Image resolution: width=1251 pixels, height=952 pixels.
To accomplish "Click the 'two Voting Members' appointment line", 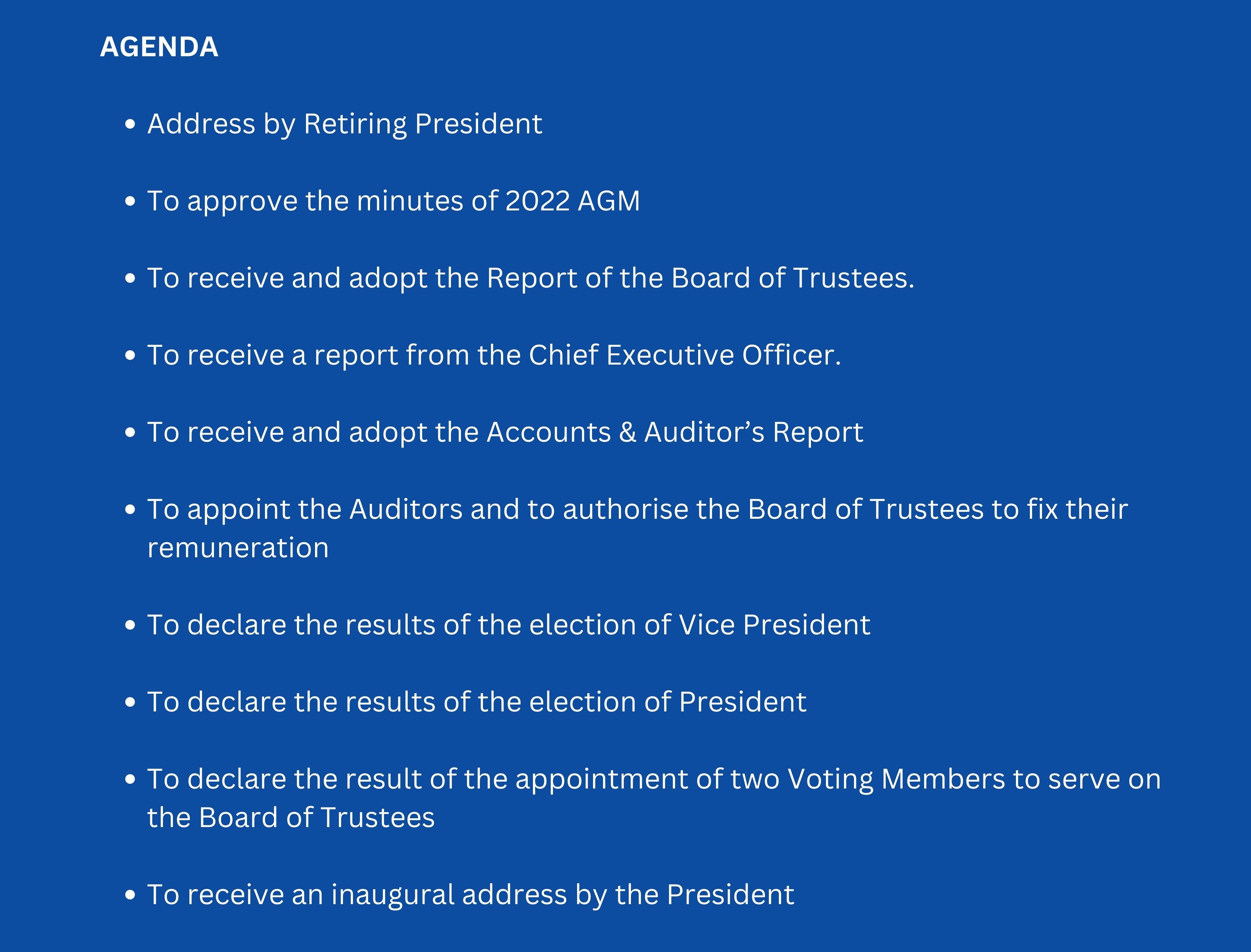I will tap(654, 779).
